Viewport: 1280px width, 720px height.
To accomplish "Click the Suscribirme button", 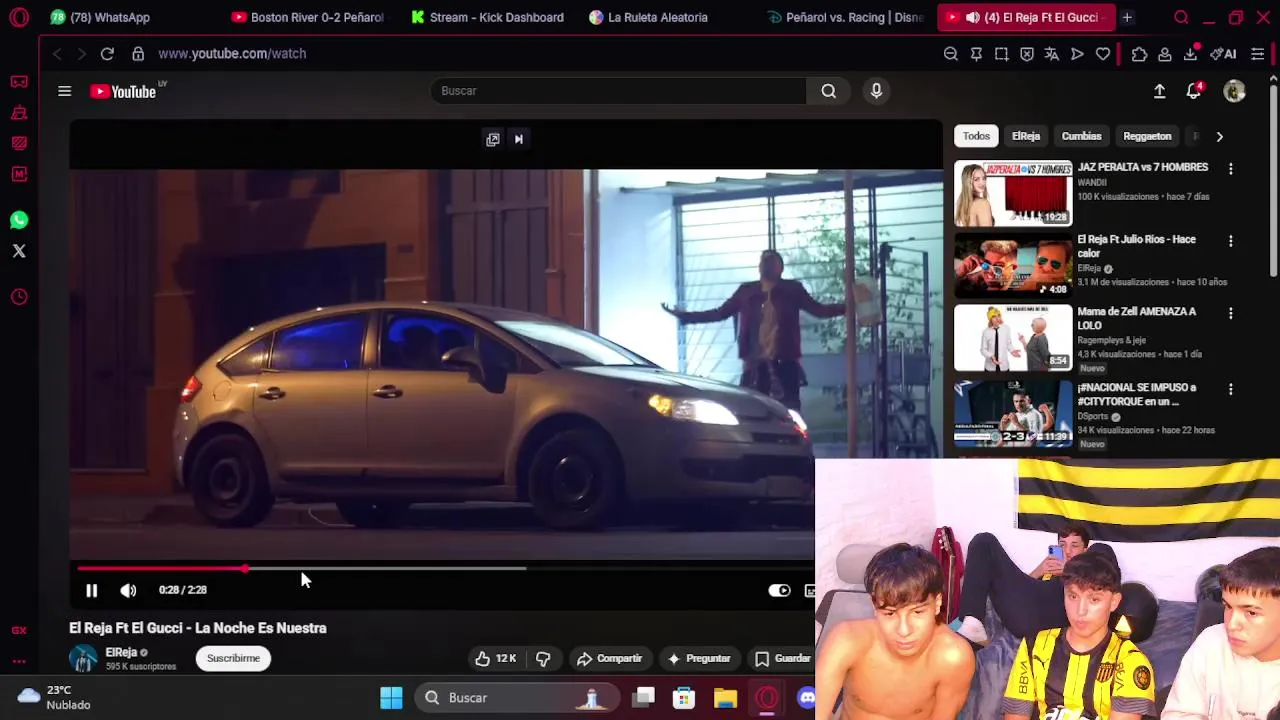I will coord(233,658).
